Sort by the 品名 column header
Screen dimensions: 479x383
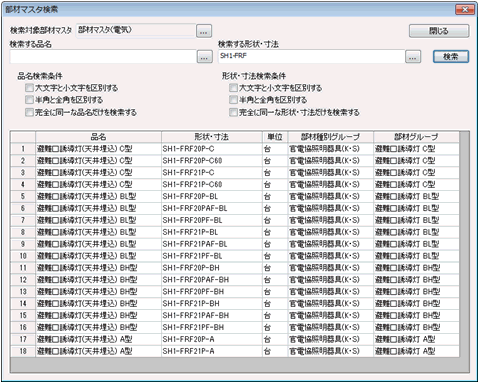tap(98, 137)
